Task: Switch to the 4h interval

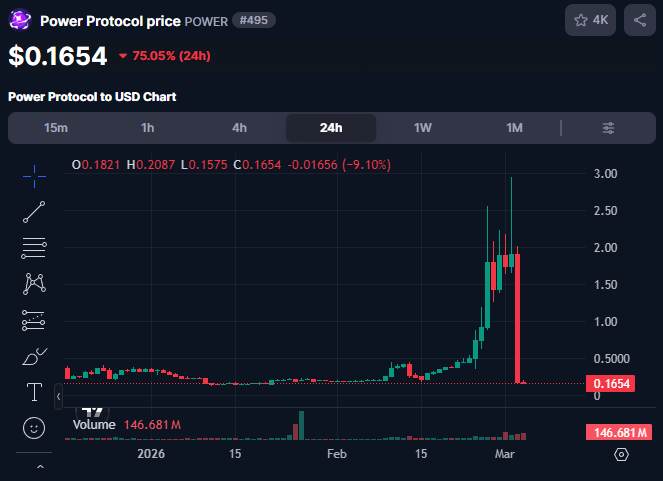Action: coord(239,128)
